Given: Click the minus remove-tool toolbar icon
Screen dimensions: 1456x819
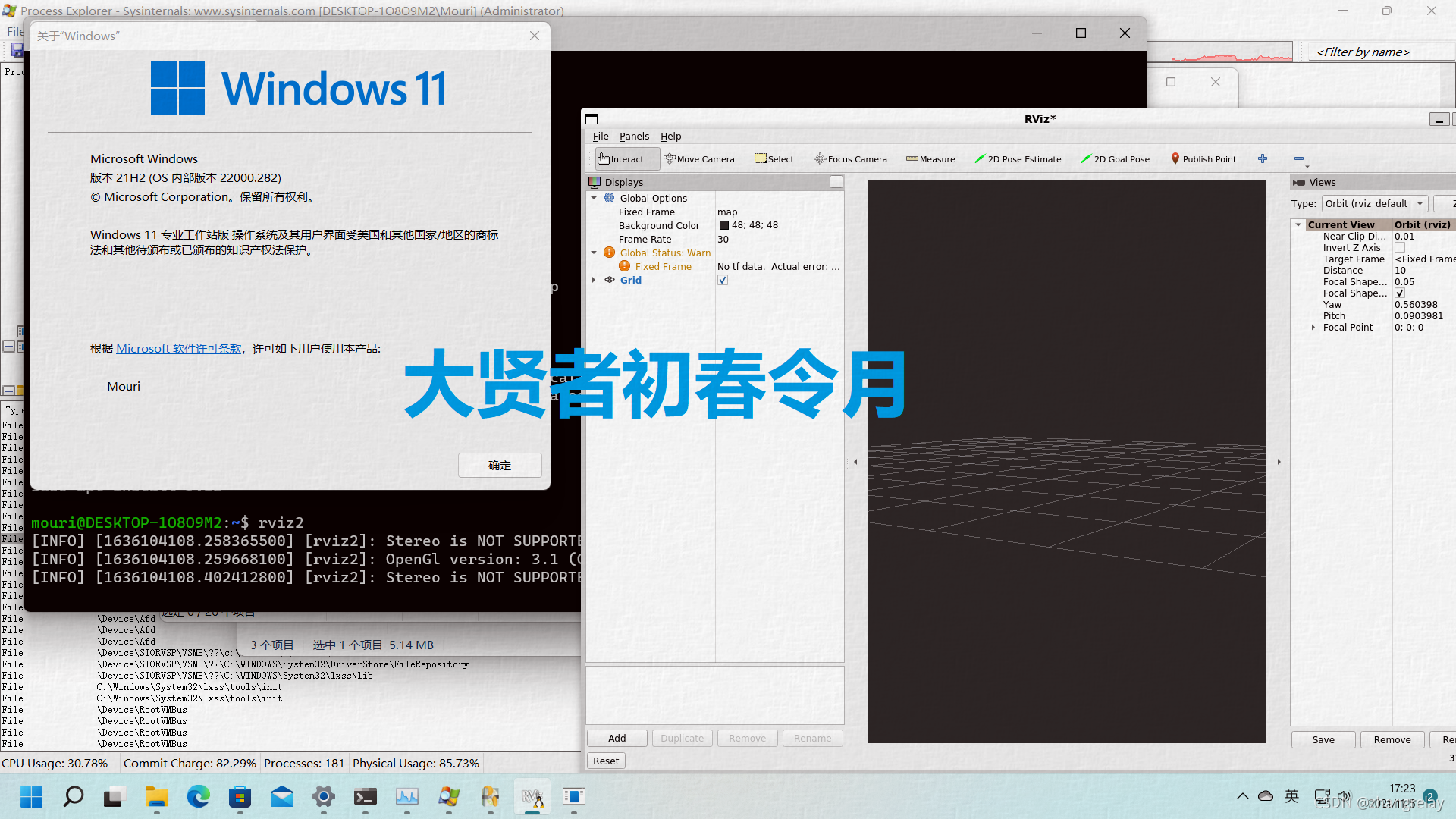Looking at the screenshot, I should pyautogui.click(x=1298, y=158).
